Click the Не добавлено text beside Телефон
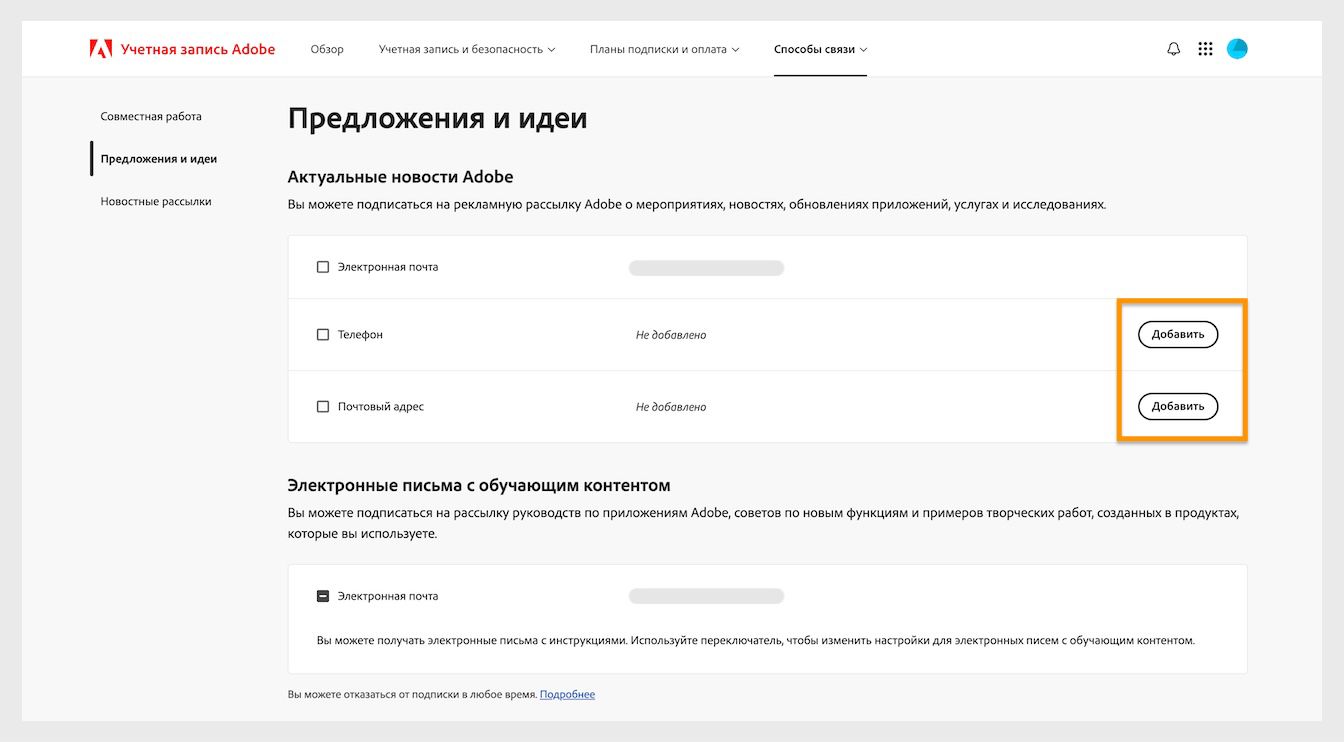1344x742 pixels. pyautogui.click(x=671, y=335)
